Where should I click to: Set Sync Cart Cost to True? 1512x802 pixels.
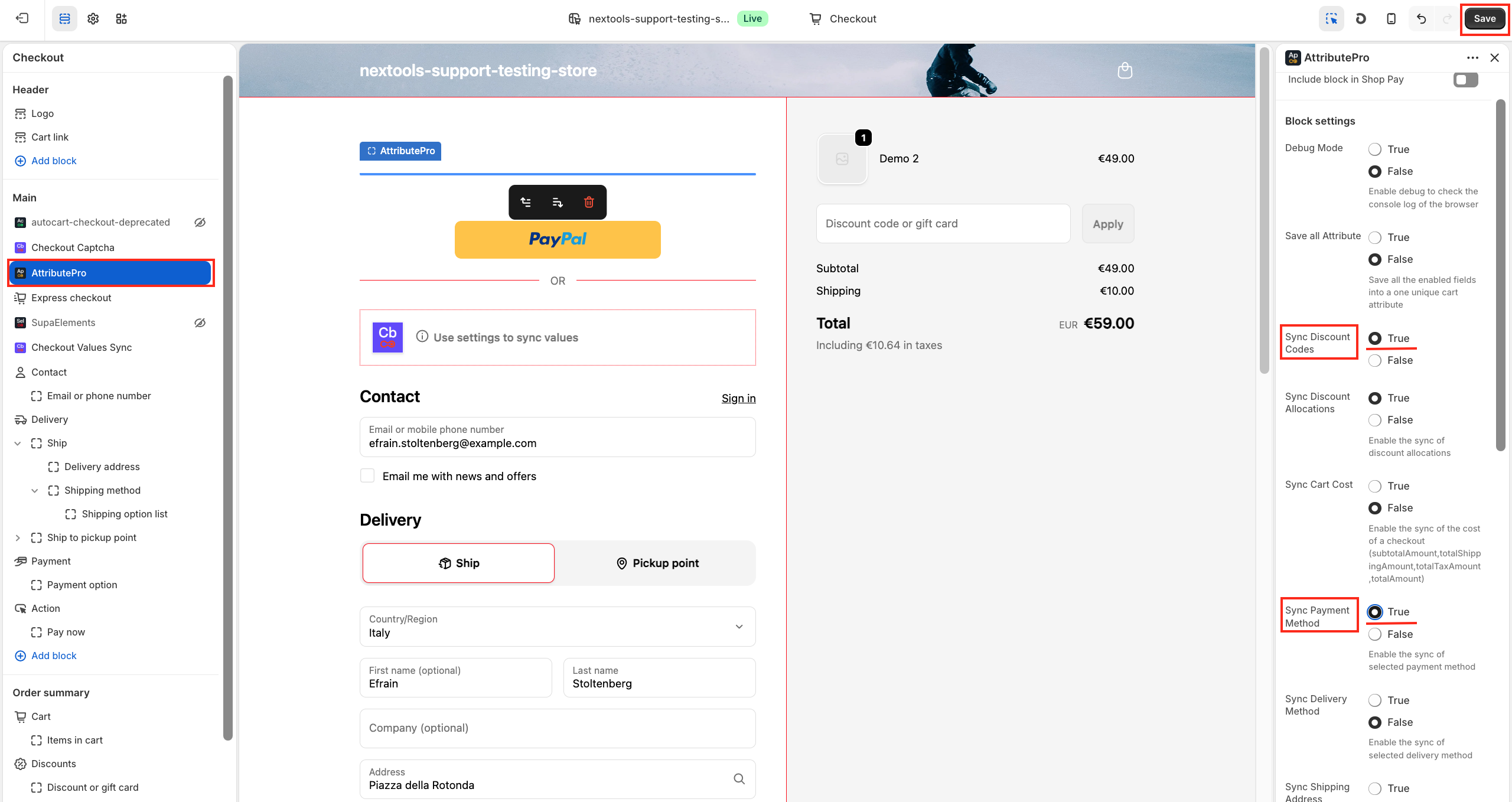[1375, 486]
